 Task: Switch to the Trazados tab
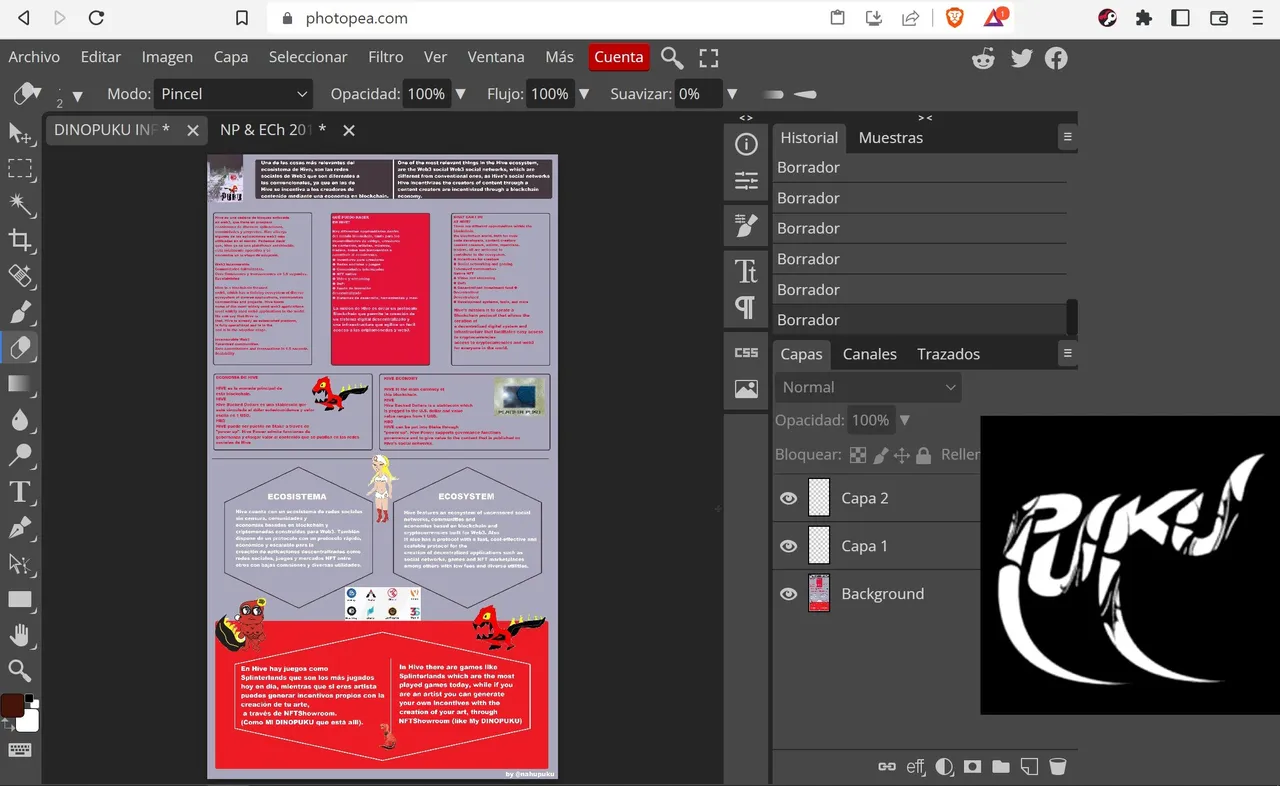(949, 354)
